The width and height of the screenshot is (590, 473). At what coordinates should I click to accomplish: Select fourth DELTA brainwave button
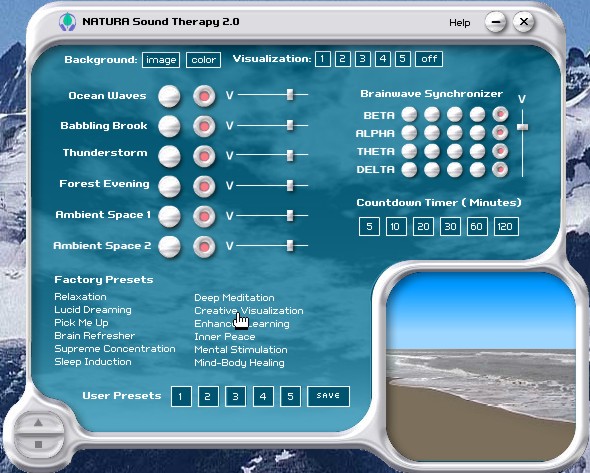tap(477, 169)
